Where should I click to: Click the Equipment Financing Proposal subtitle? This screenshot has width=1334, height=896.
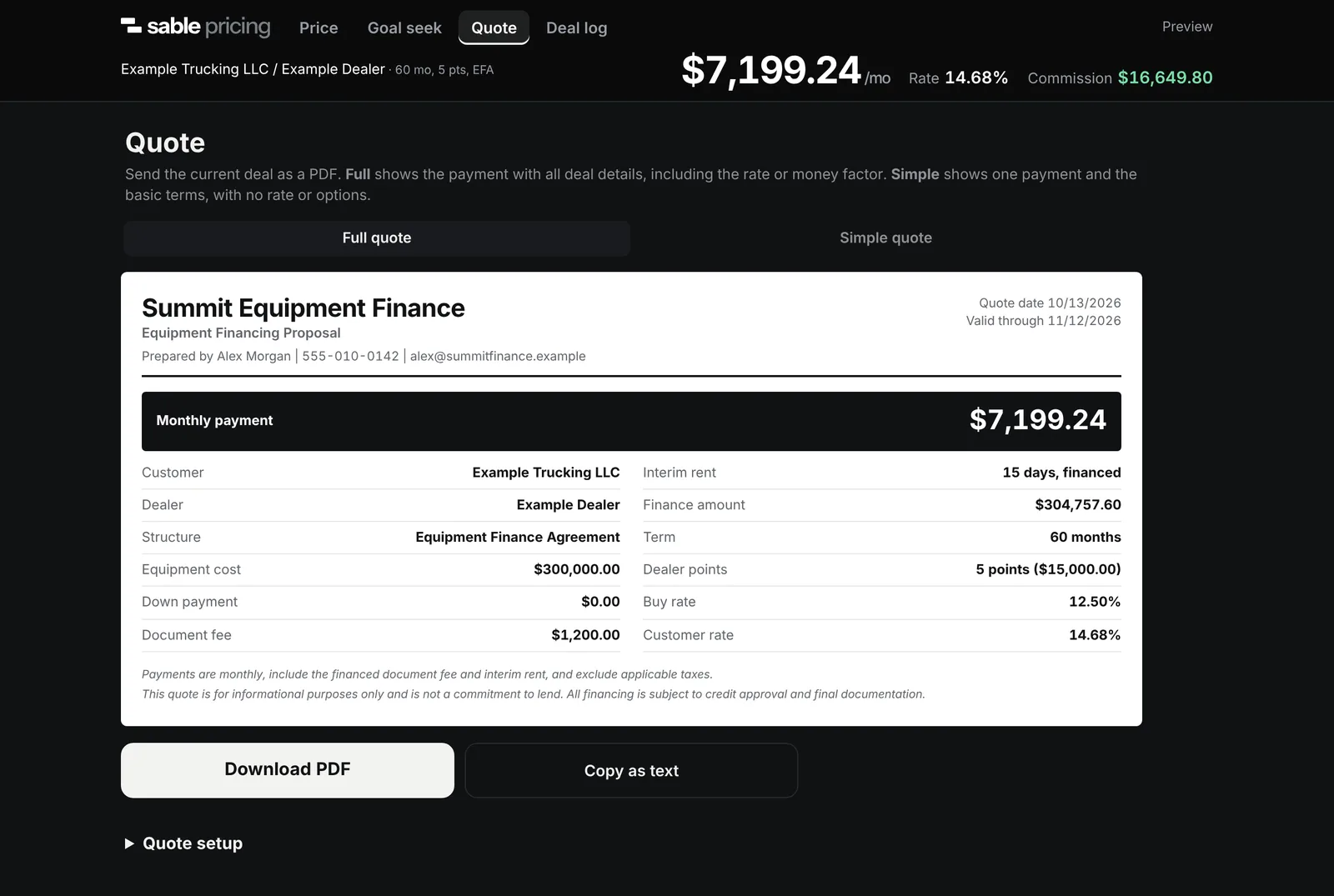(241, 333)
